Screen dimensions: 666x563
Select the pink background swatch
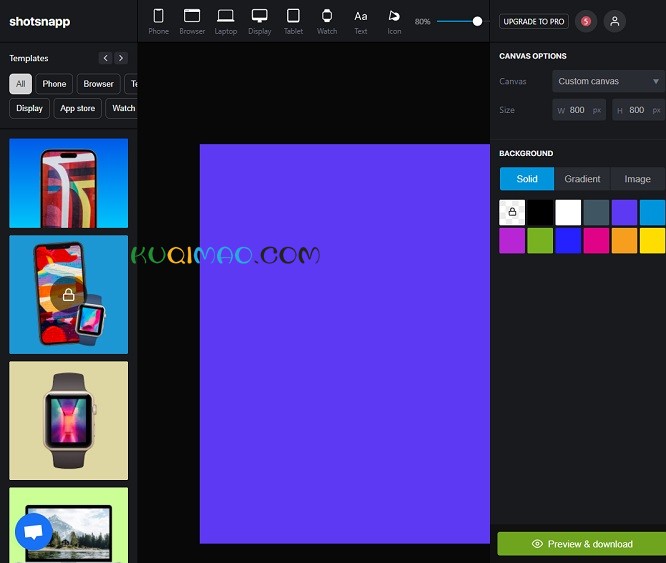tap(596, 241)
